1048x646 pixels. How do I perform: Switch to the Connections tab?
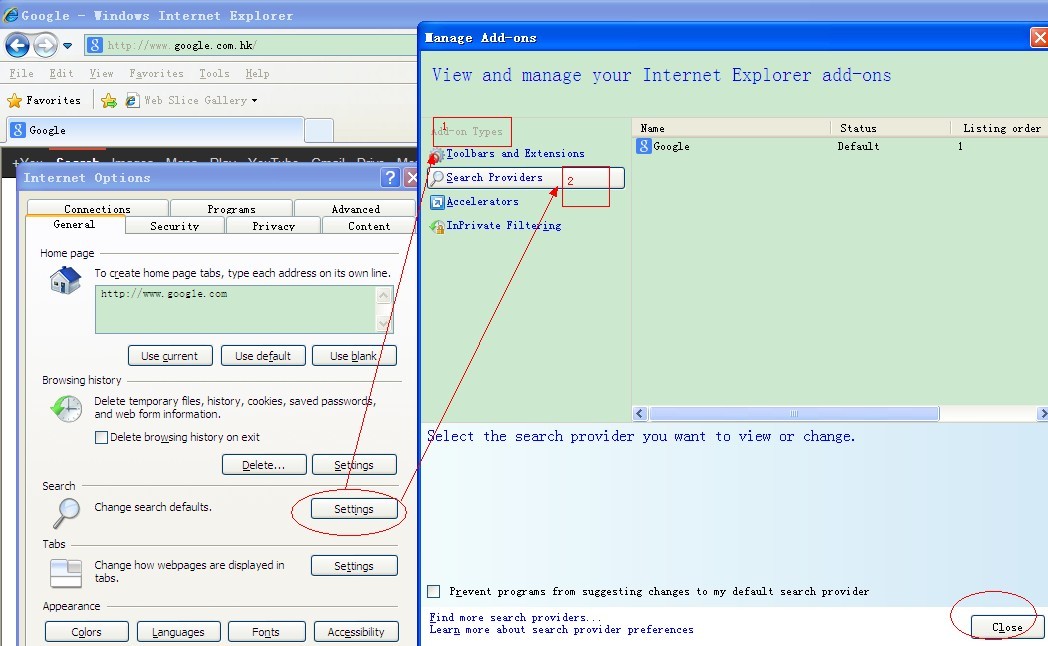click(98, 208)
